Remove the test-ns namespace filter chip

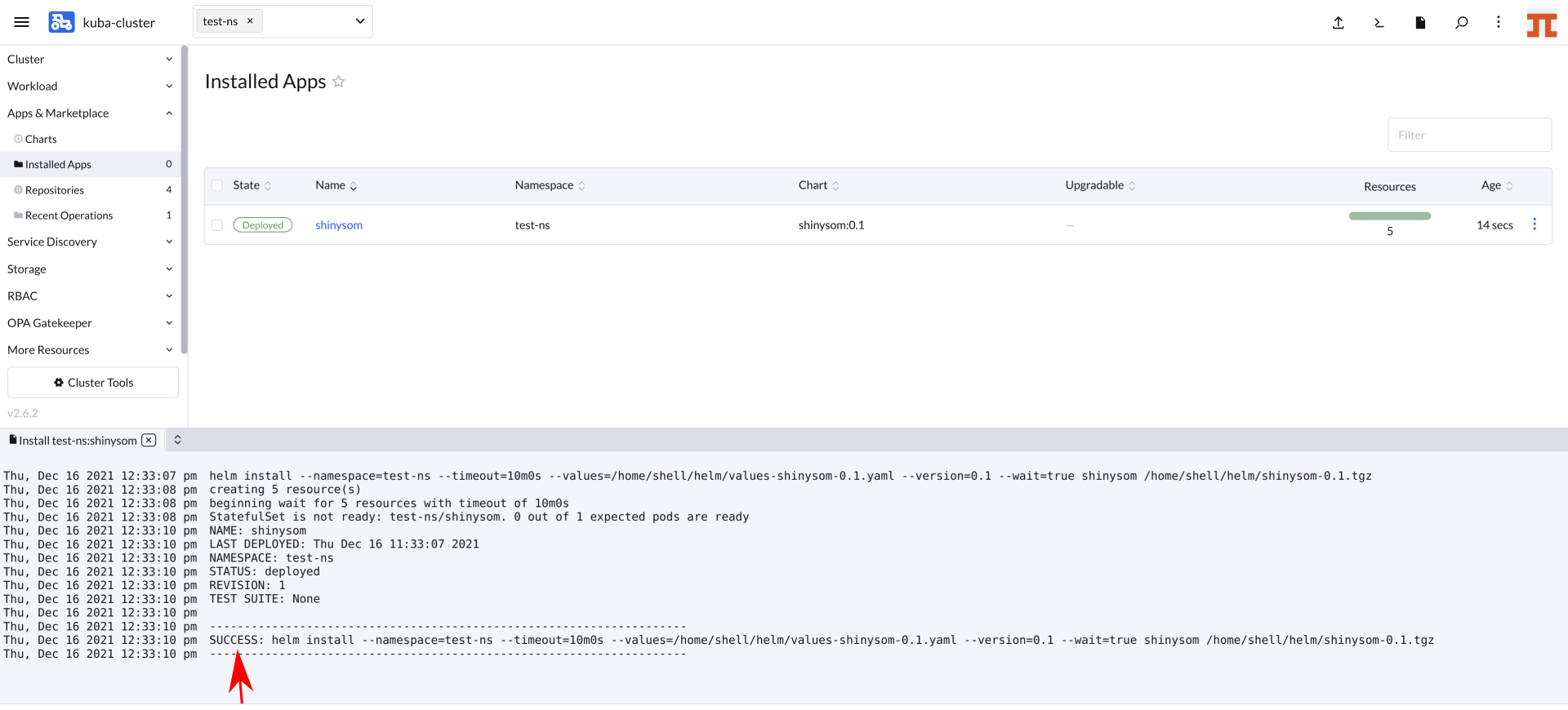tap(250, 21)
